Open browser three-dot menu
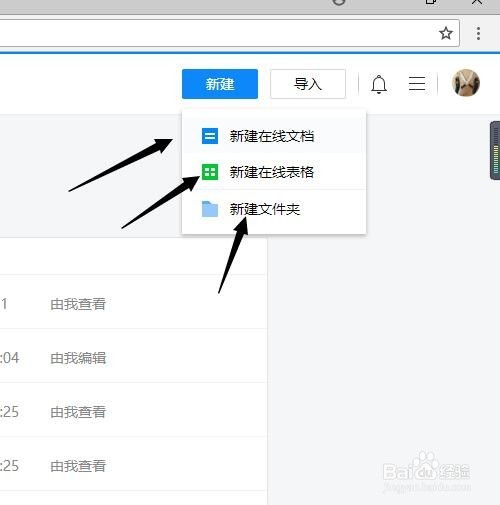Viewport: 500px width, 505px height. tap(478, 34)
